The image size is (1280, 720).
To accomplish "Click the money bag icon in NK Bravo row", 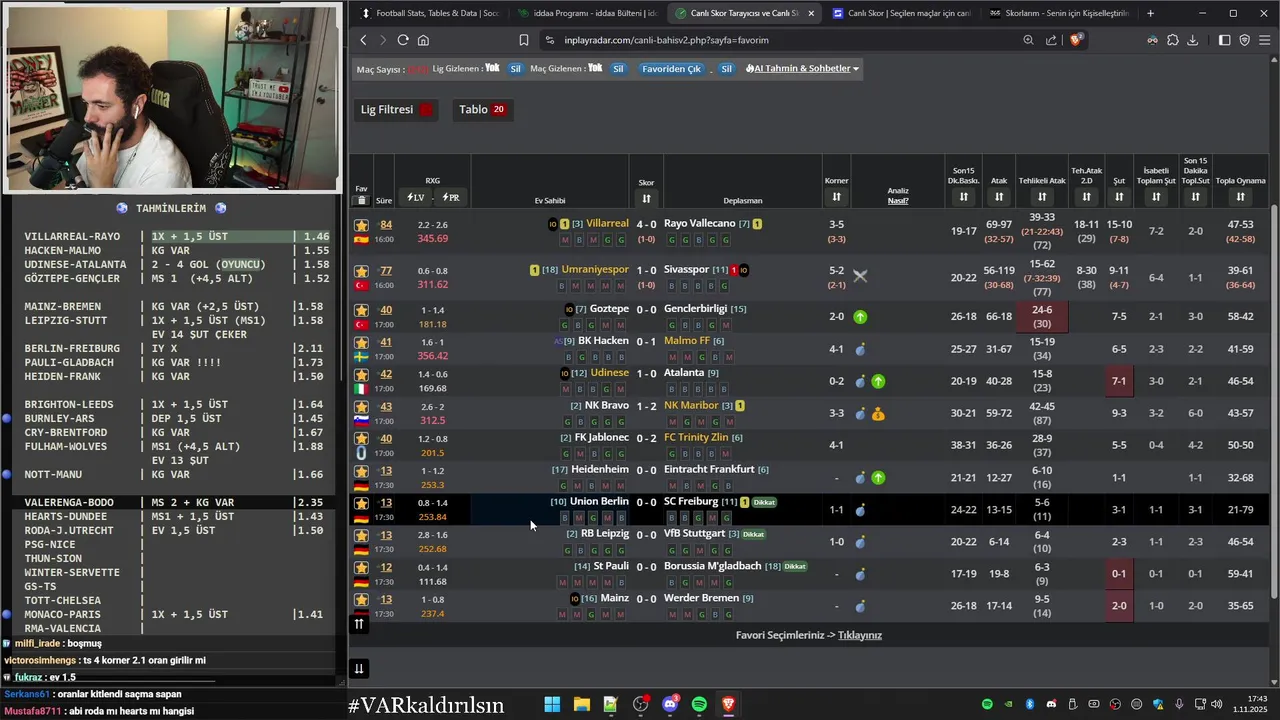I will click(x=878, y=414).
